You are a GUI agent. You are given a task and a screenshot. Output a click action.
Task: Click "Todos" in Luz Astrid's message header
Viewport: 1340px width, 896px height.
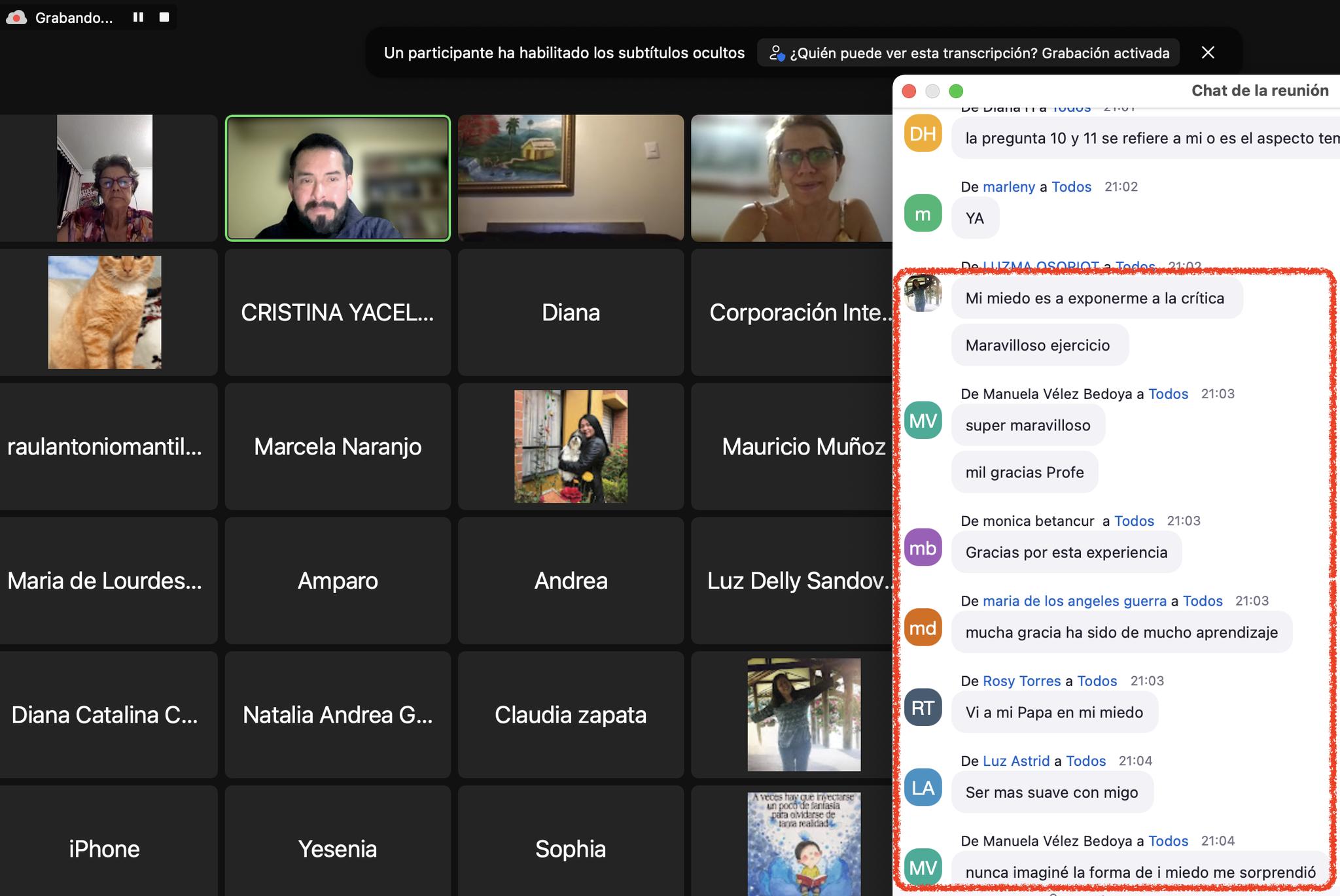pyautogui.click(x=1085, y=761)
